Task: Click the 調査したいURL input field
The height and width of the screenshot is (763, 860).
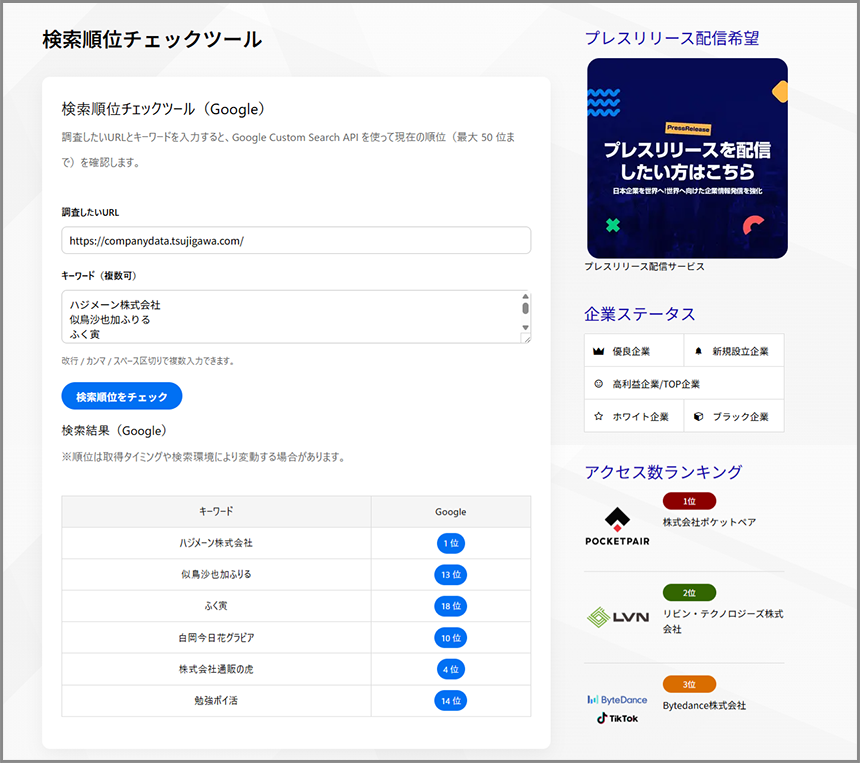Action: click(x=296, y=240)
